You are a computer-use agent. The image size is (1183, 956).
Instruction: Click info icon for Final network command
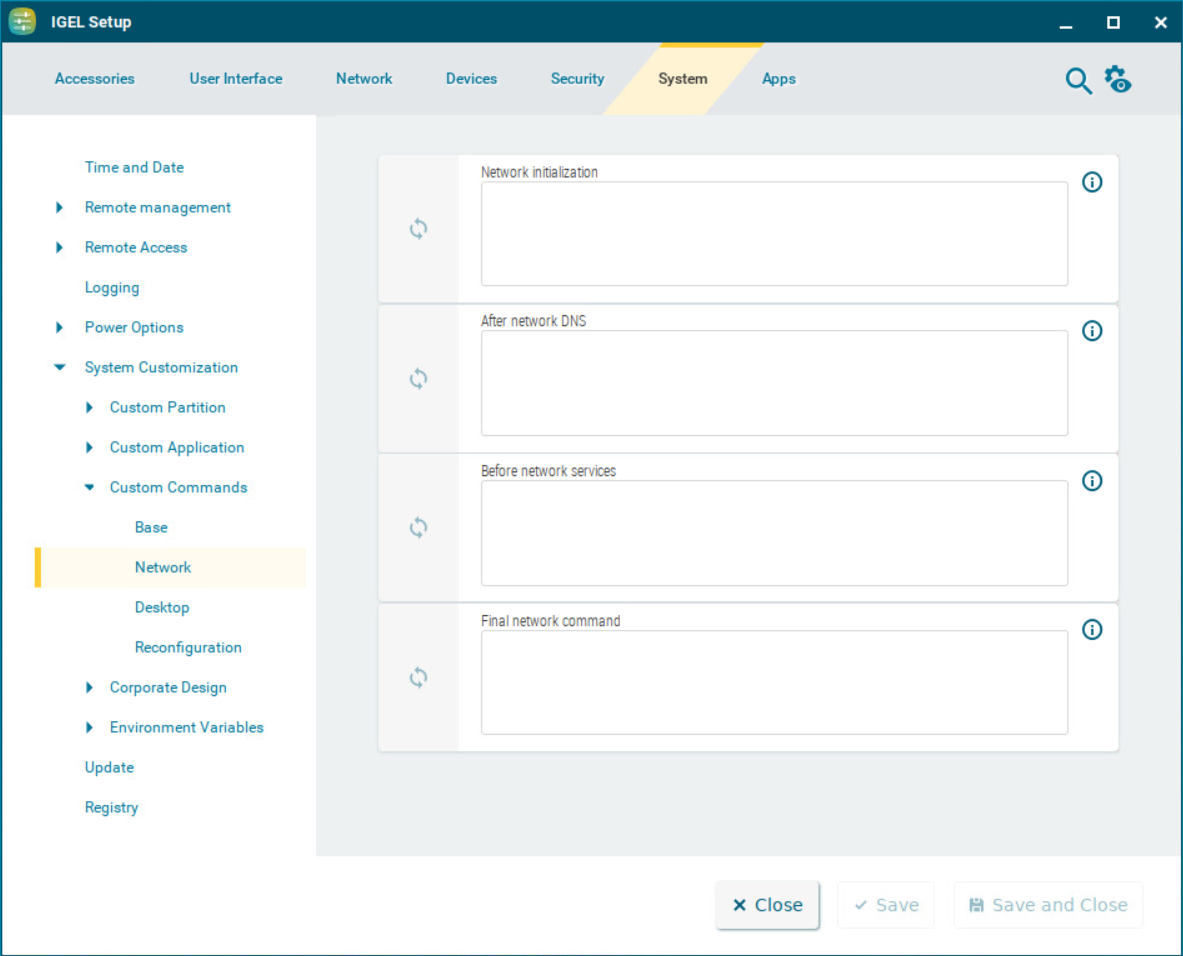[x=1092, y=630]
